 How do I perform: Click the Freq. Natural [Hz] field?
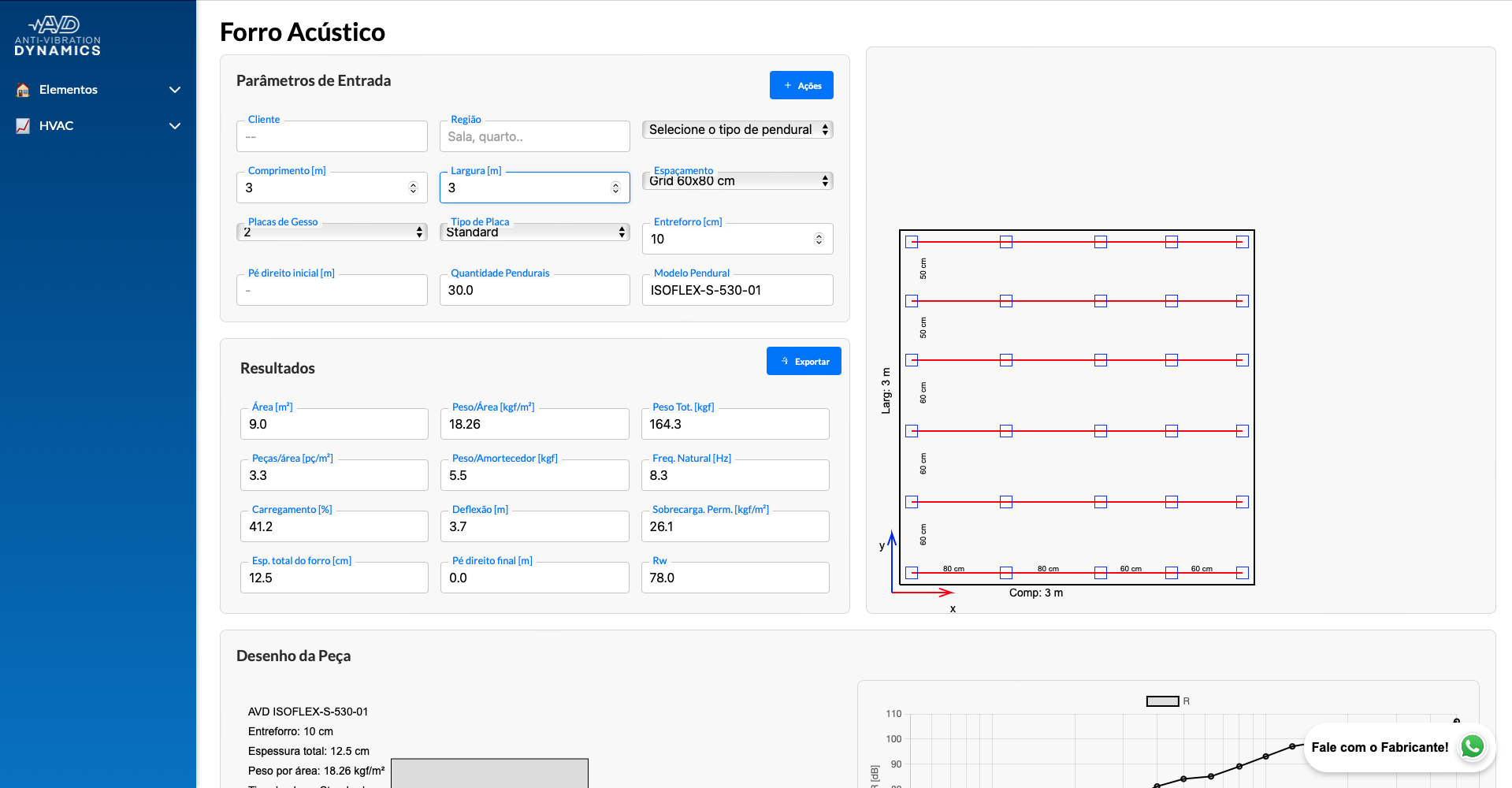click(735, 475)
